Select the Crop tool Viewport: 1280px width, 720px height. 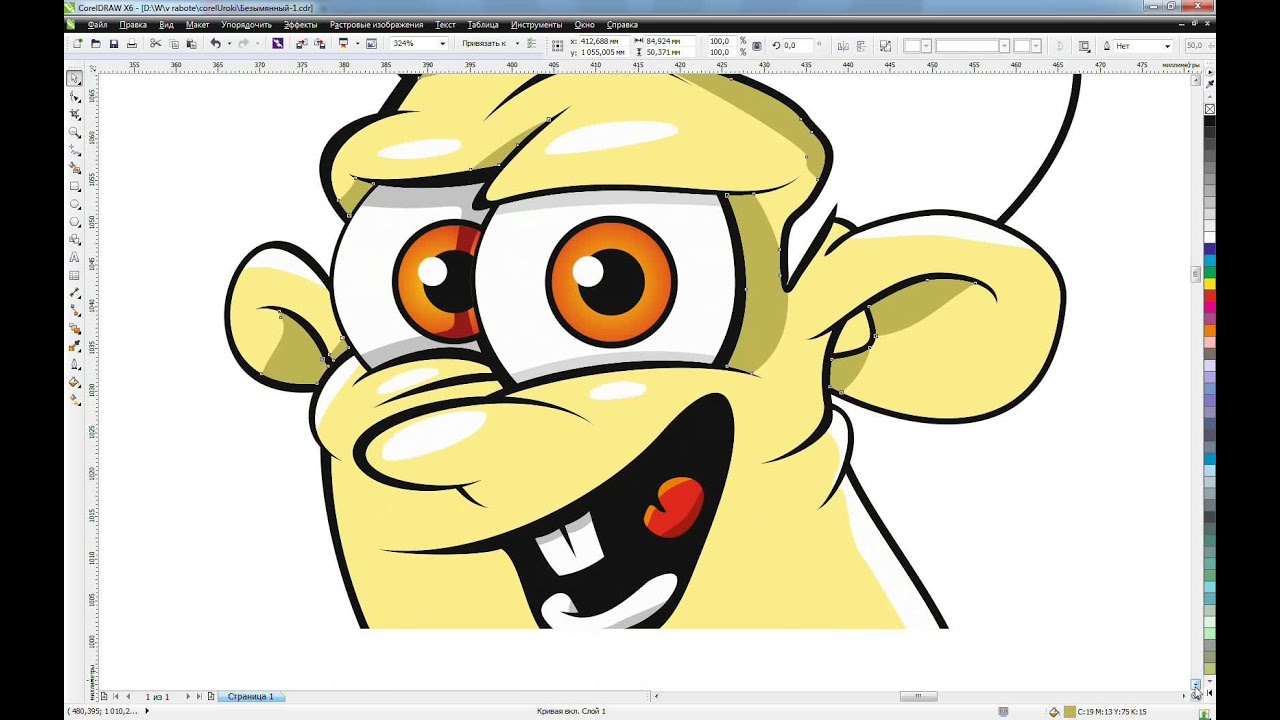click(75, 115)
